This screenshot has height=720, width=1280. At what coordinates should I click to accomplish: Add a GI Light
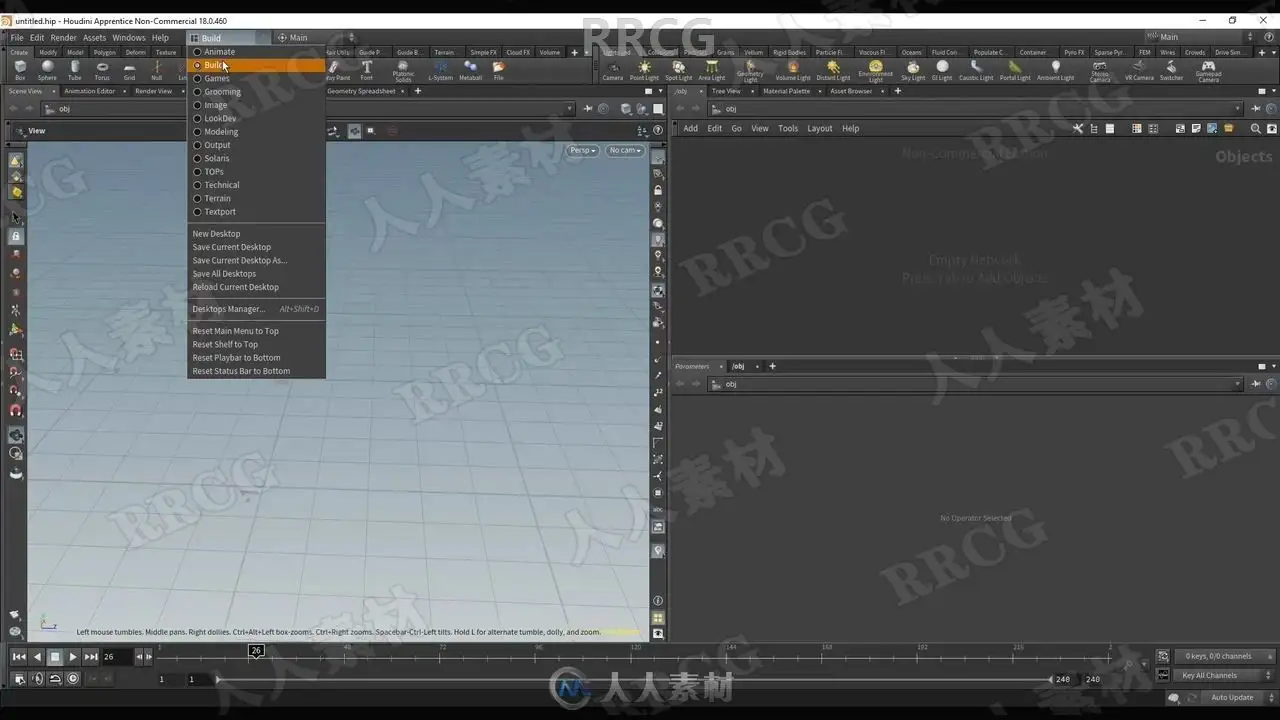click(x=942, y=70)
